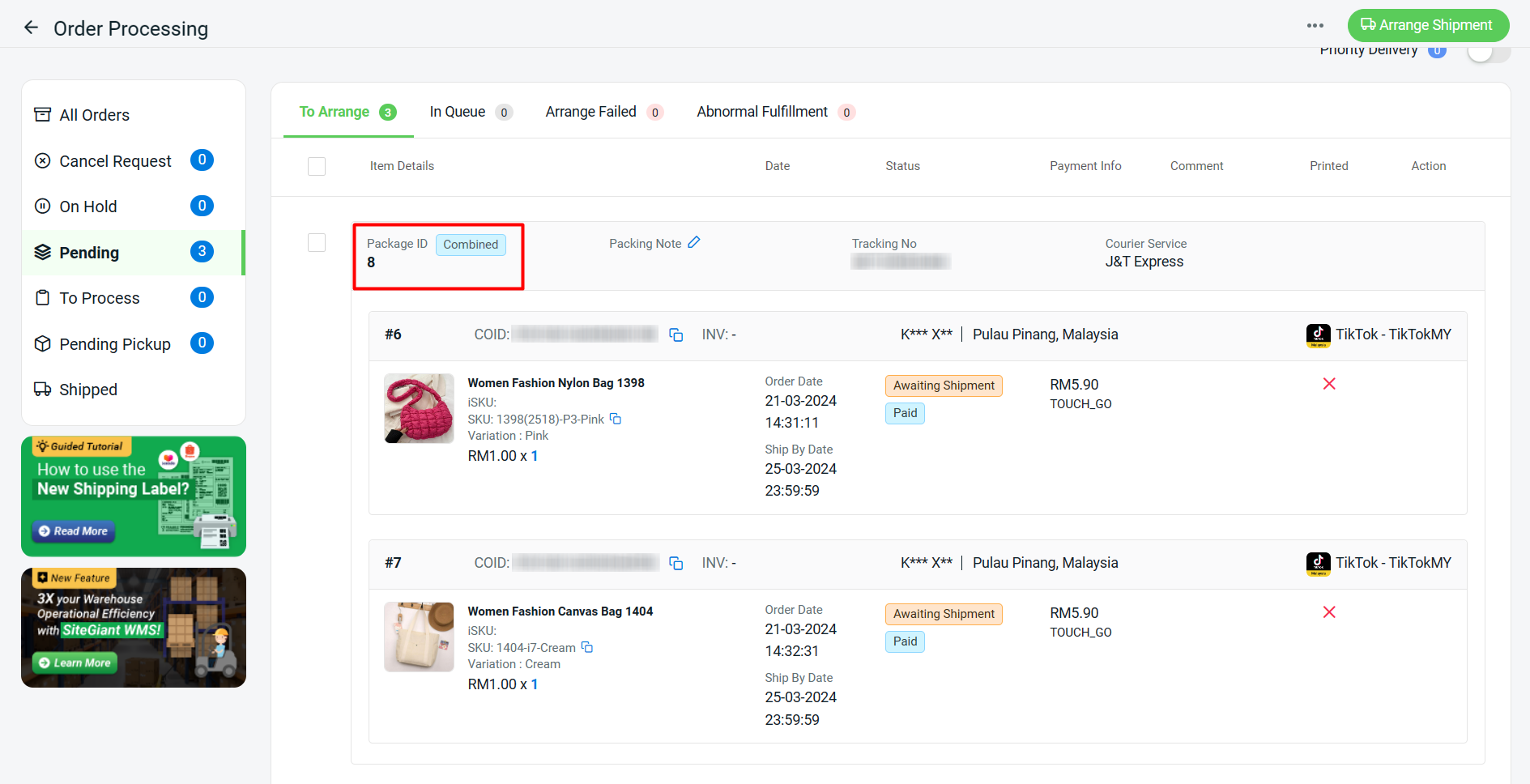Click the back arrow beside Order Processing

(x=31, y=28)
